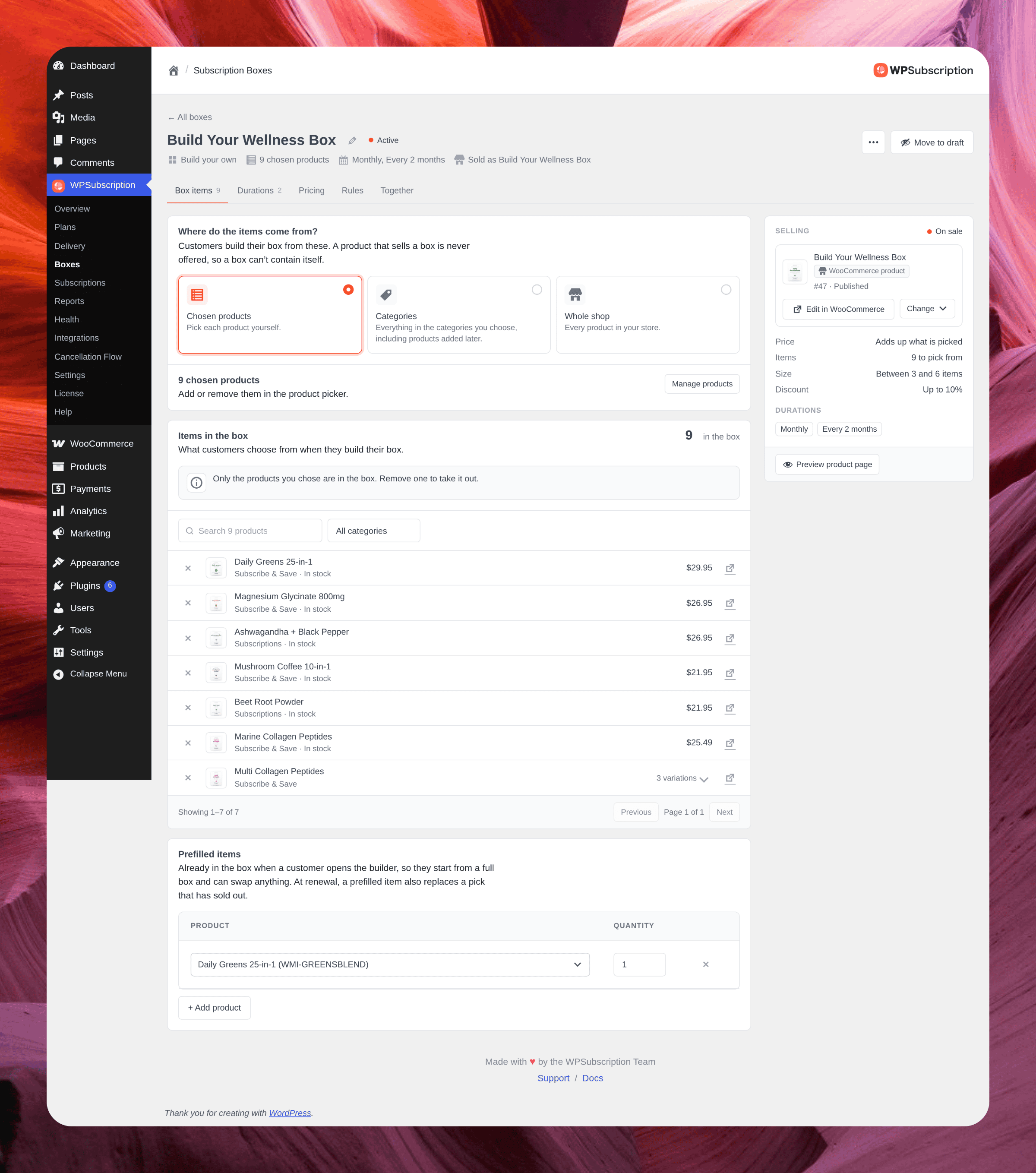Click the home icon in breadcrumb
This screenshot has height=1173, width=1036.
click(173, 70)
